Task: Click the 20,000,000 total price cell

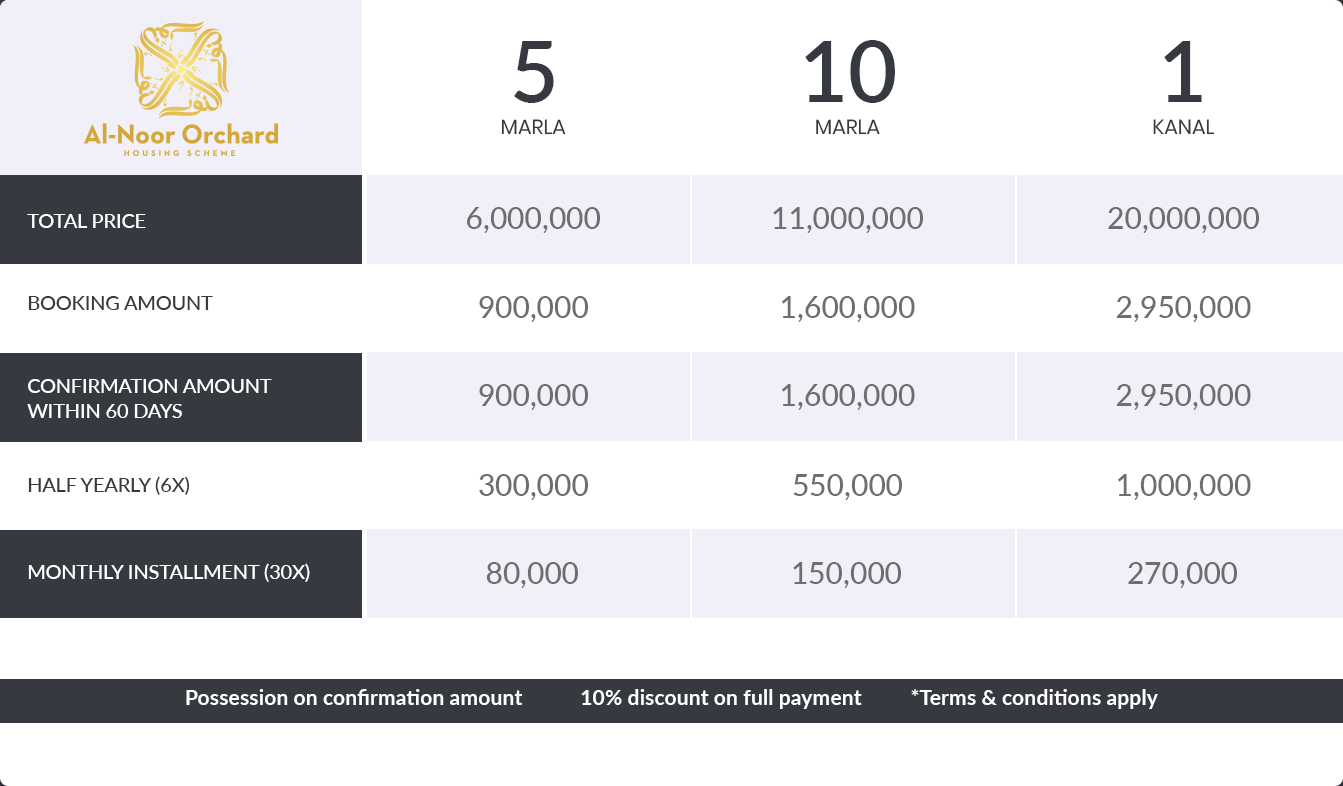Action: [x=1183, y=219]
